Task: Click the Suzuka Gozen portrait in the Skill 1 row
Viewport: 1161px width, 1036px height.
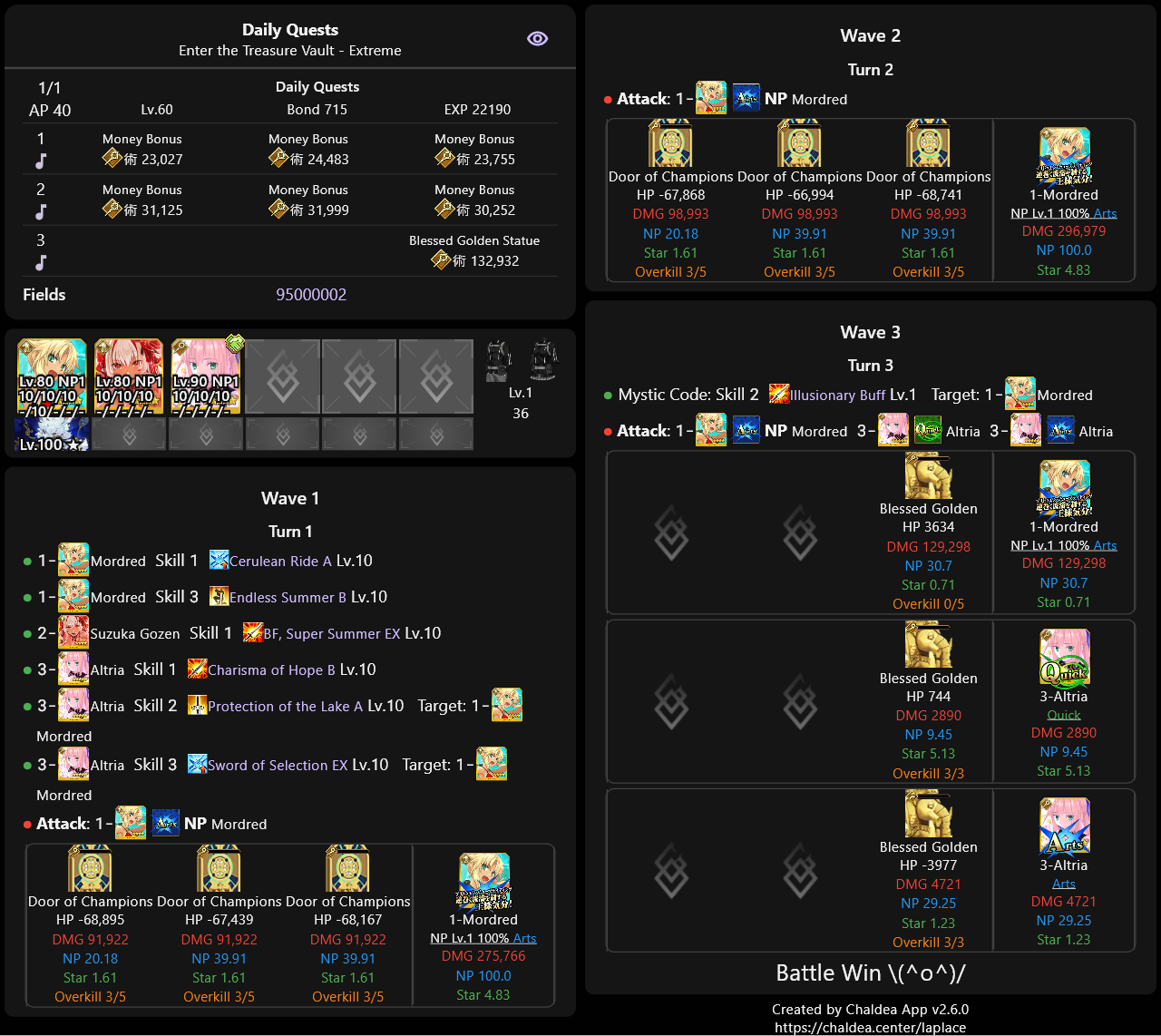Action: [x=73, y=632]
